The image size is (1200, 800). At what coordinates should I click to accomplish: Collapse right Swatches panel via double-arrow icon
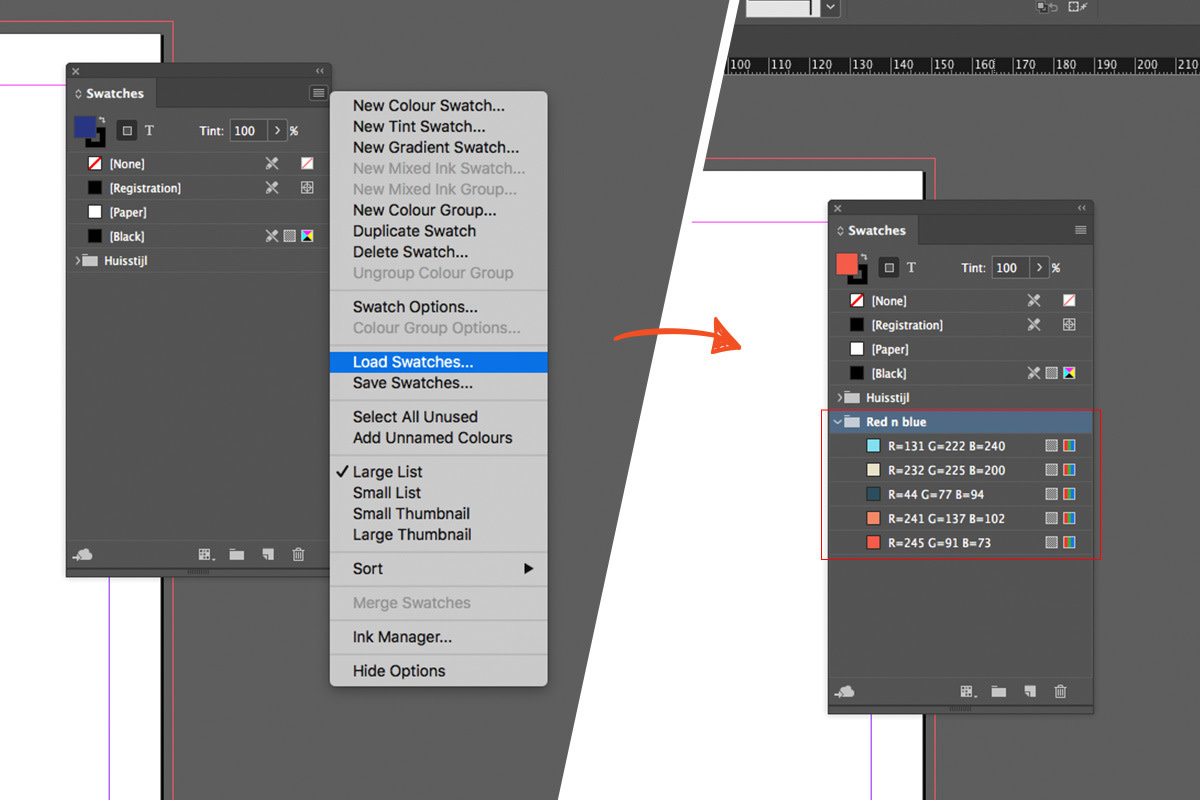[1082, 208]
